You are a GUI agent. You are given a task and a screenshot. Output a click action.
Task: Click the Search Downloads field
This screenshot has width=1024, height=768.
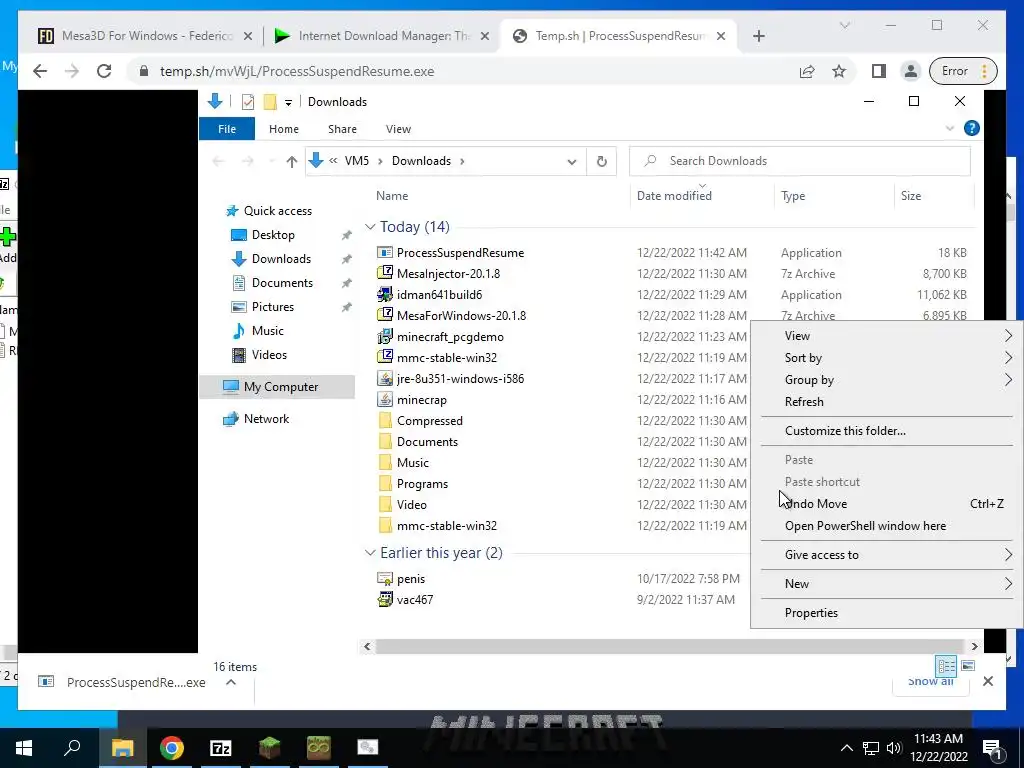tap(799, 161)
